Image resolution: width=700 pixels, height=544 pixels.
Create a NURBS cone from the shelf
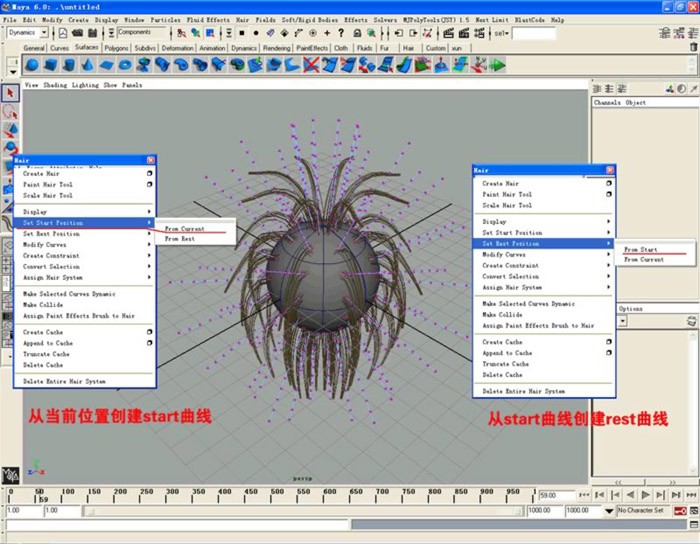[x=88, y=65]
